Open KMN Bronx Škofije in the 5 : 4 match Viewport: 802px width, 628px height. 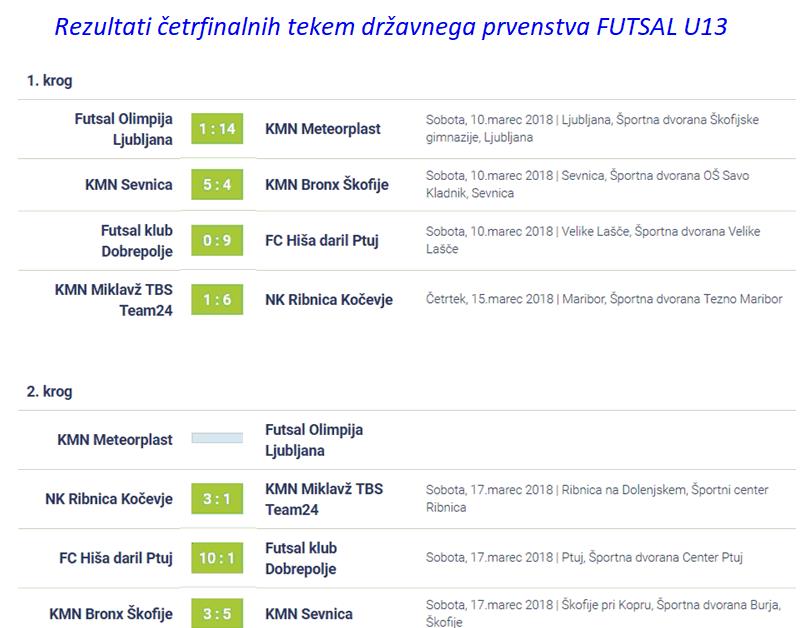326,185
